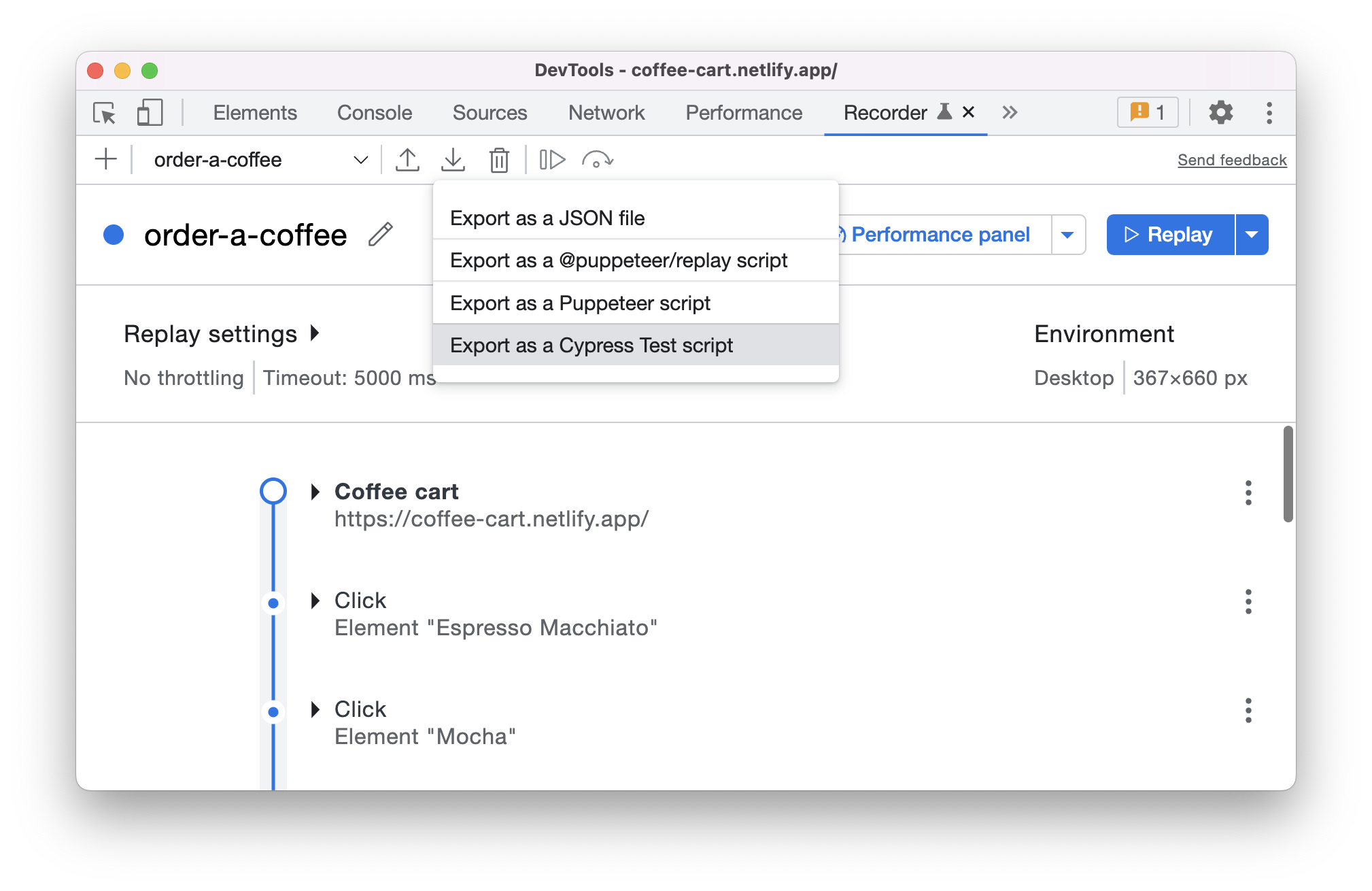Switch to the Network tab
This screenshot has width=1372, height=891.
point(606,113)
